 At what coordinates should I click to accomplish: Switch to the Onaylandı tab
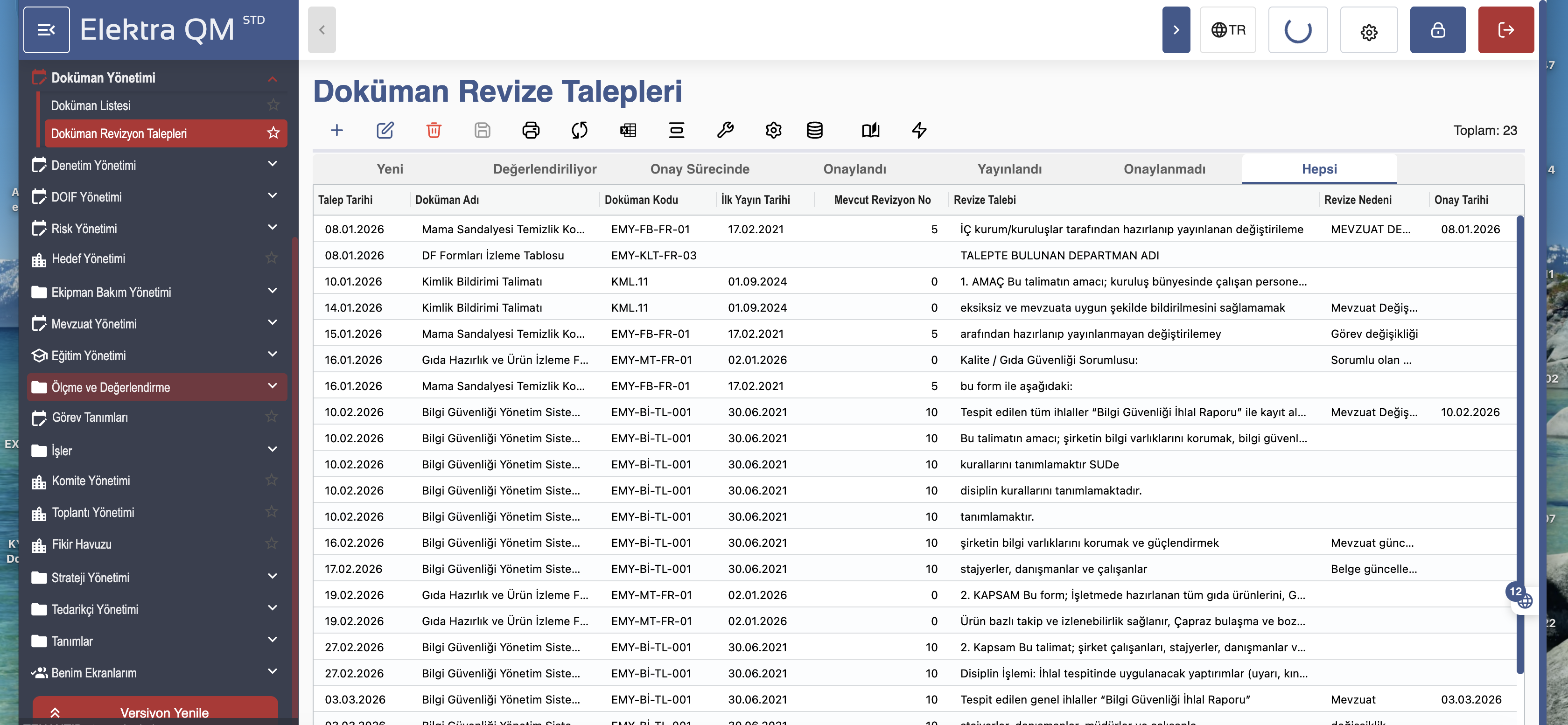pyautogui.click(x=854, y=169)
